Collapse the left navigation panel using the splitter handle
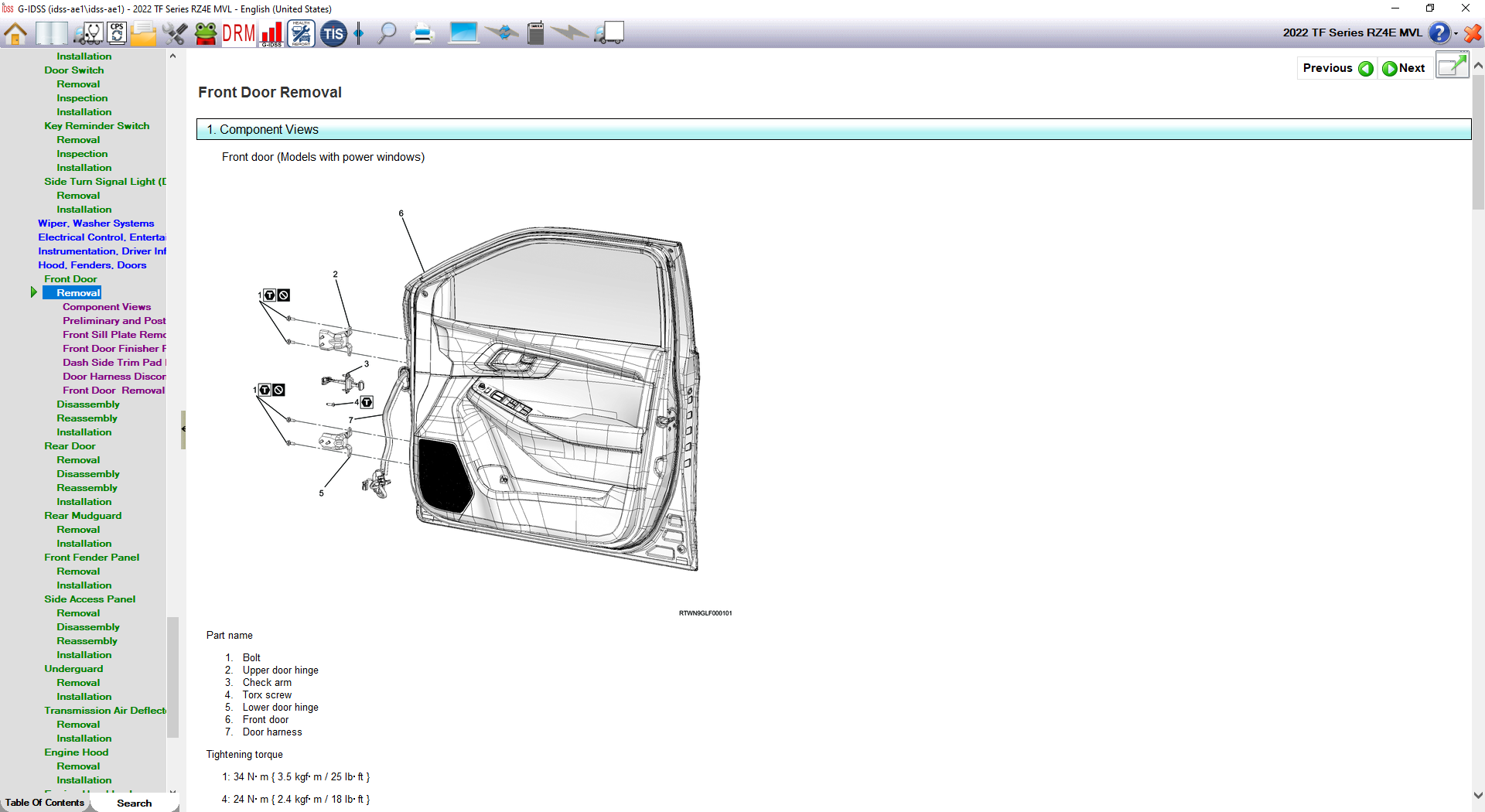Viewport: 1485px width, 812px height. point(183,429)
